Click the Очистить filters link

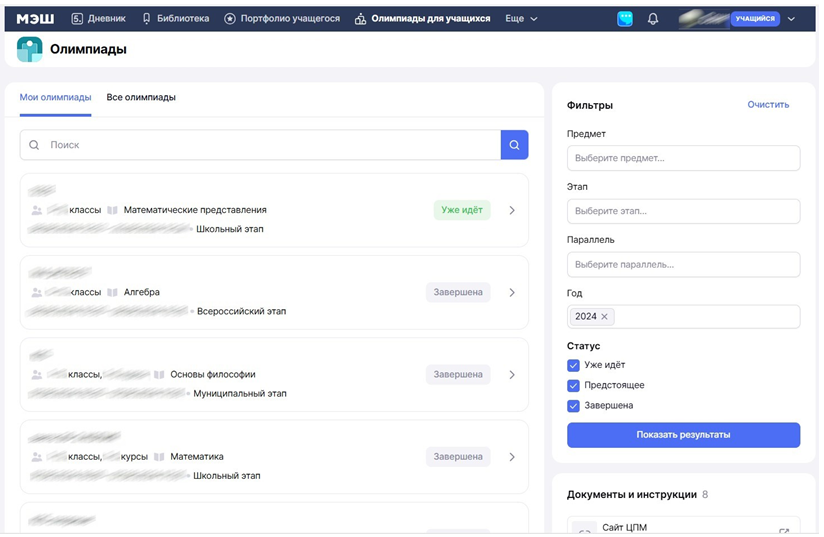click(x=768, y=104)
